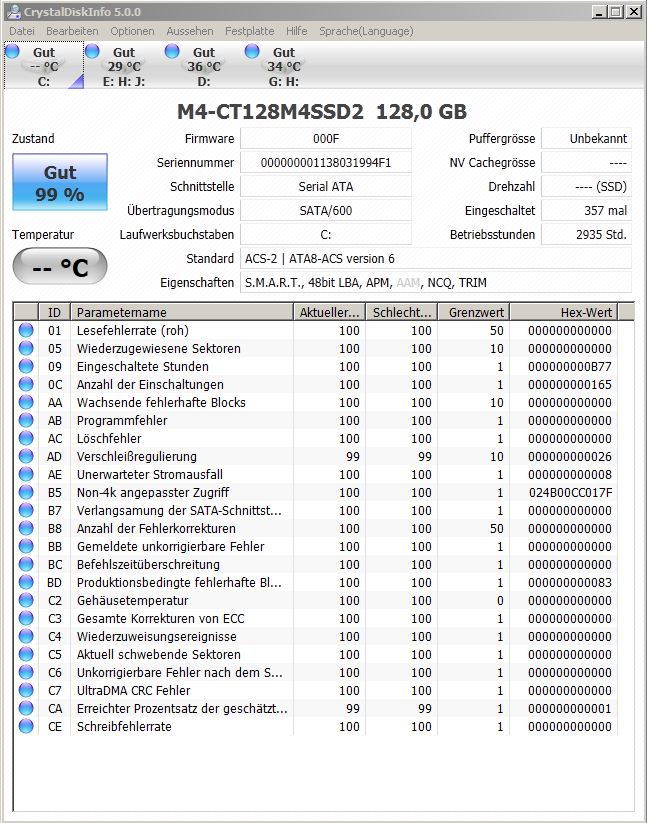Sort by the Grenzwert column header
This screenshot has width=647, height=823.
pyautogui.click(x=474, y=312)
